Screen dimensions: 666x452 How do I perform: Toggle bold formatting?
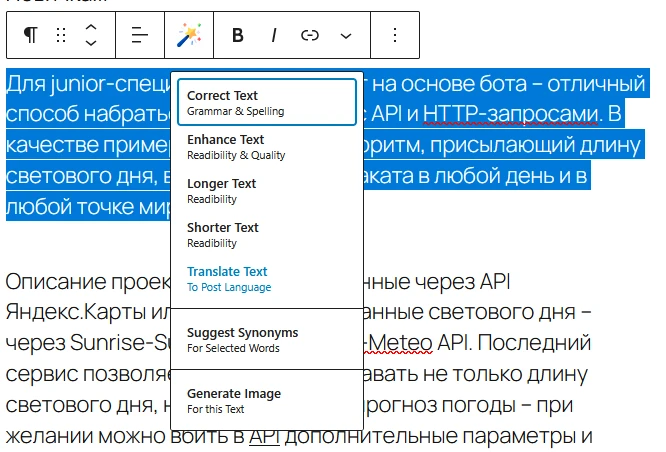click(238, 35)
